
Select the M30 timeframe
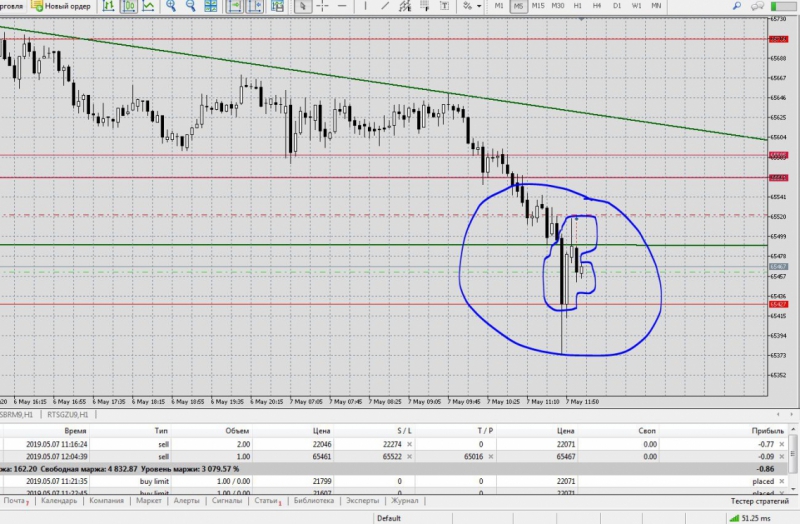point(558,6)
